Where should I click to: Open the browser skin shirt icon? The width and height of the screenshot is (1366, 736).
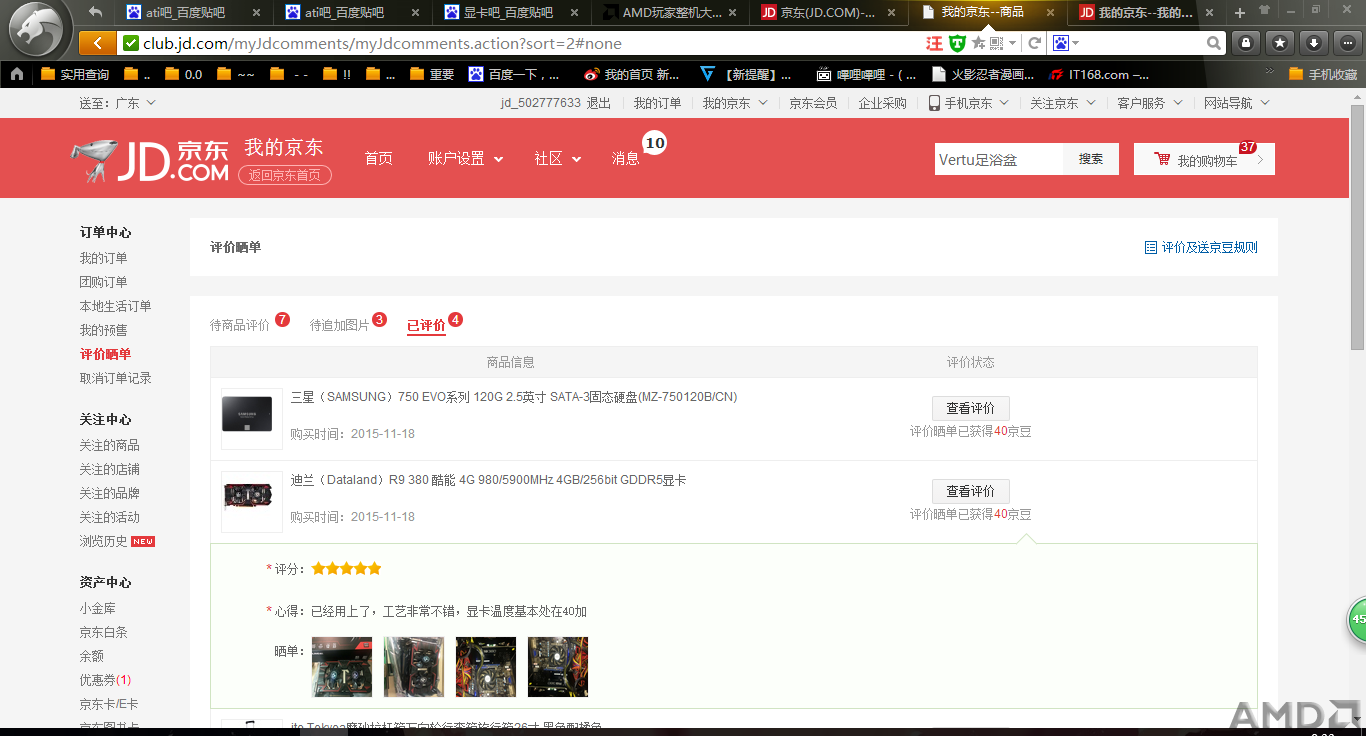(x=1264, y=10)
